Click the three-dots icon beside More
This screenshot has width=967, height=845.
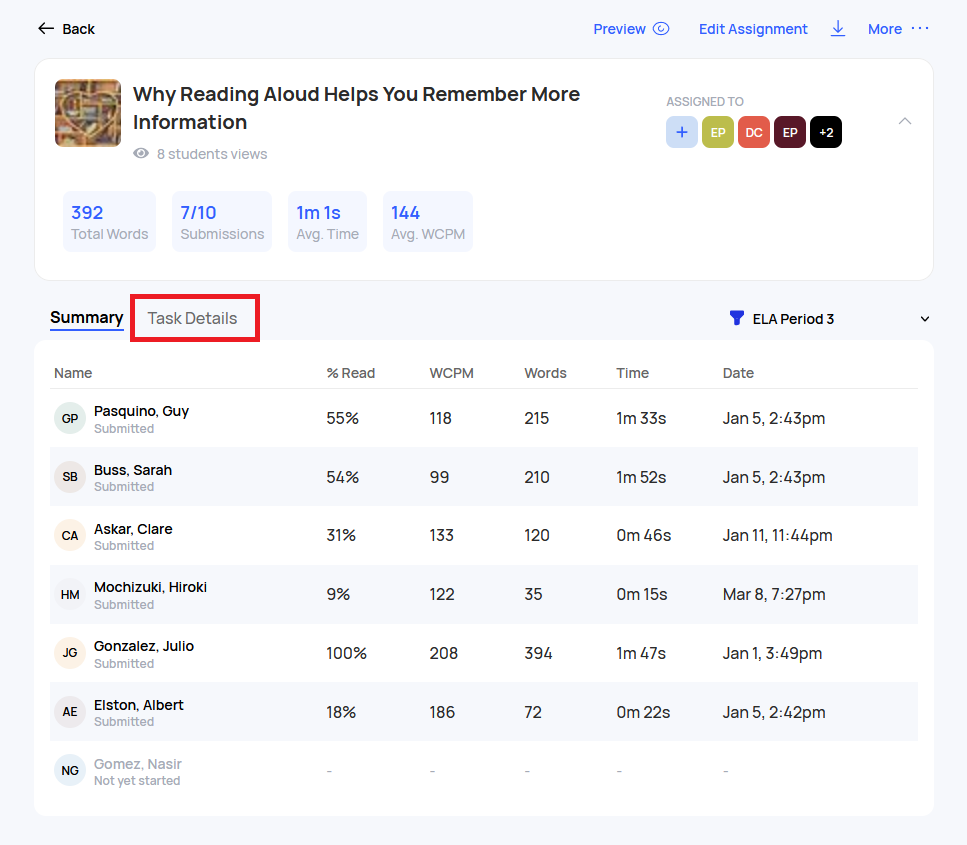tap(920, 28)
